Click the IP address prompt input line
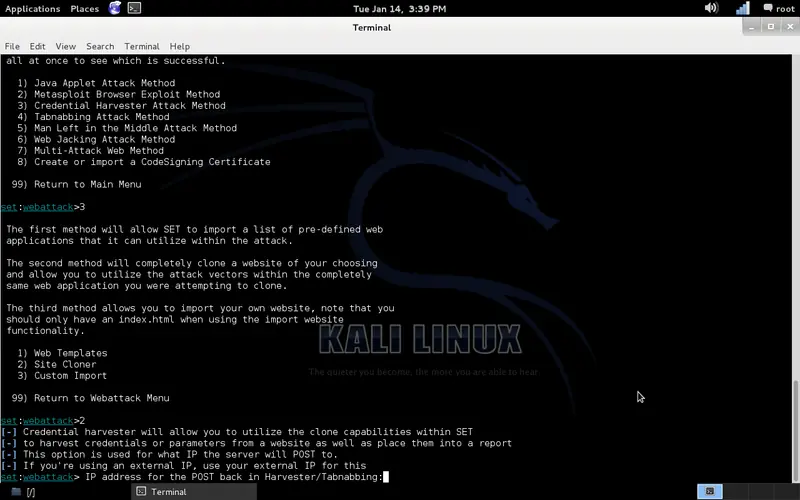The image size is (800, 500). click(x=194, y=477)
